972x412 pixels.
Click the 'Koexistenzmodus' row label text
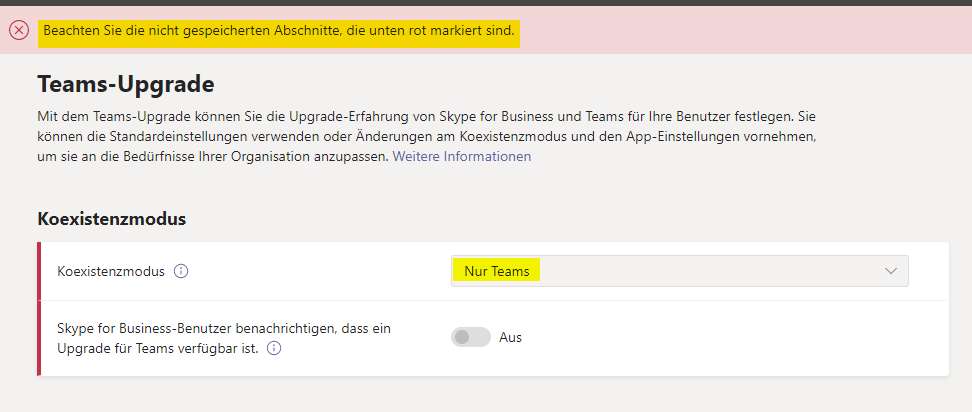click(x=111, y=271)
